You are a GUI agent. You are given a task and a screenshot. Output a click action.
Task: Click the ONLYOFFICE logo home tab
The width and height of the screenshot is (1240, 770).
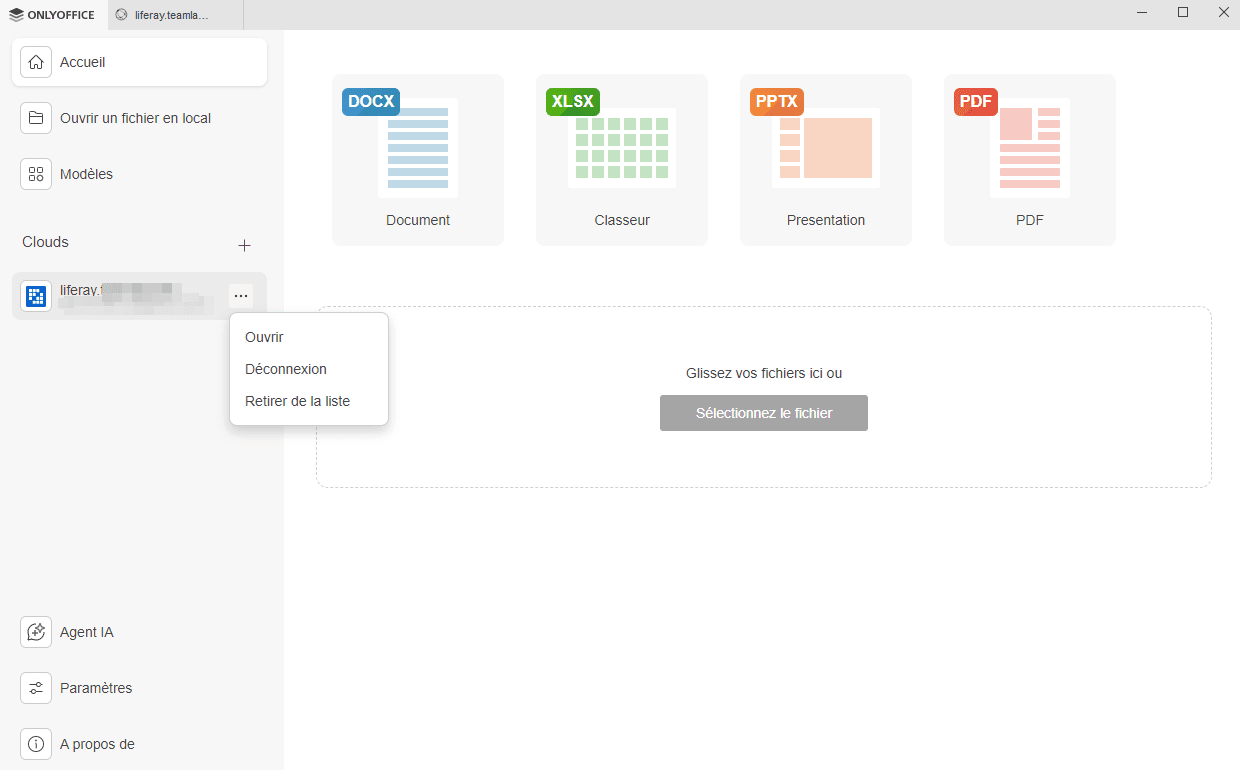coord(52,15)
